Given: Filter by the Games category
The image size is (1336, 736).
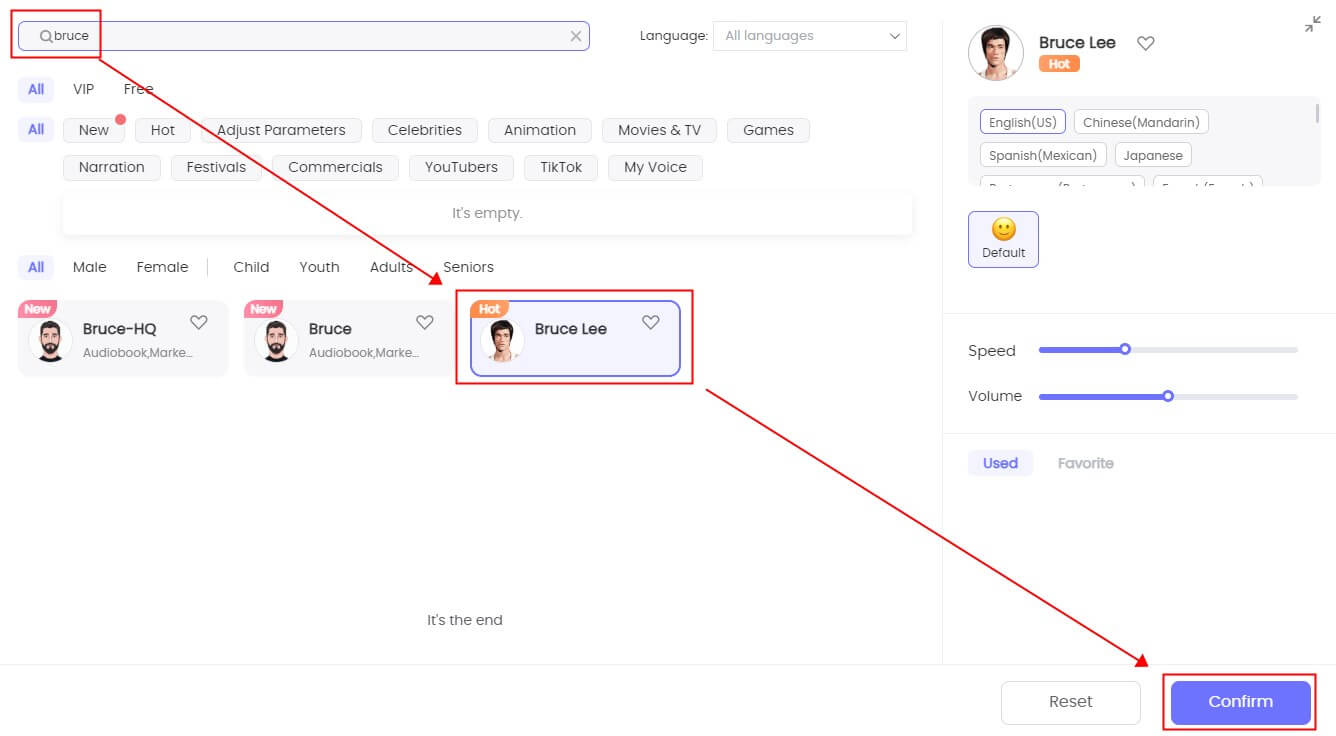Looking at the screenshot, I should coord(768,130).
